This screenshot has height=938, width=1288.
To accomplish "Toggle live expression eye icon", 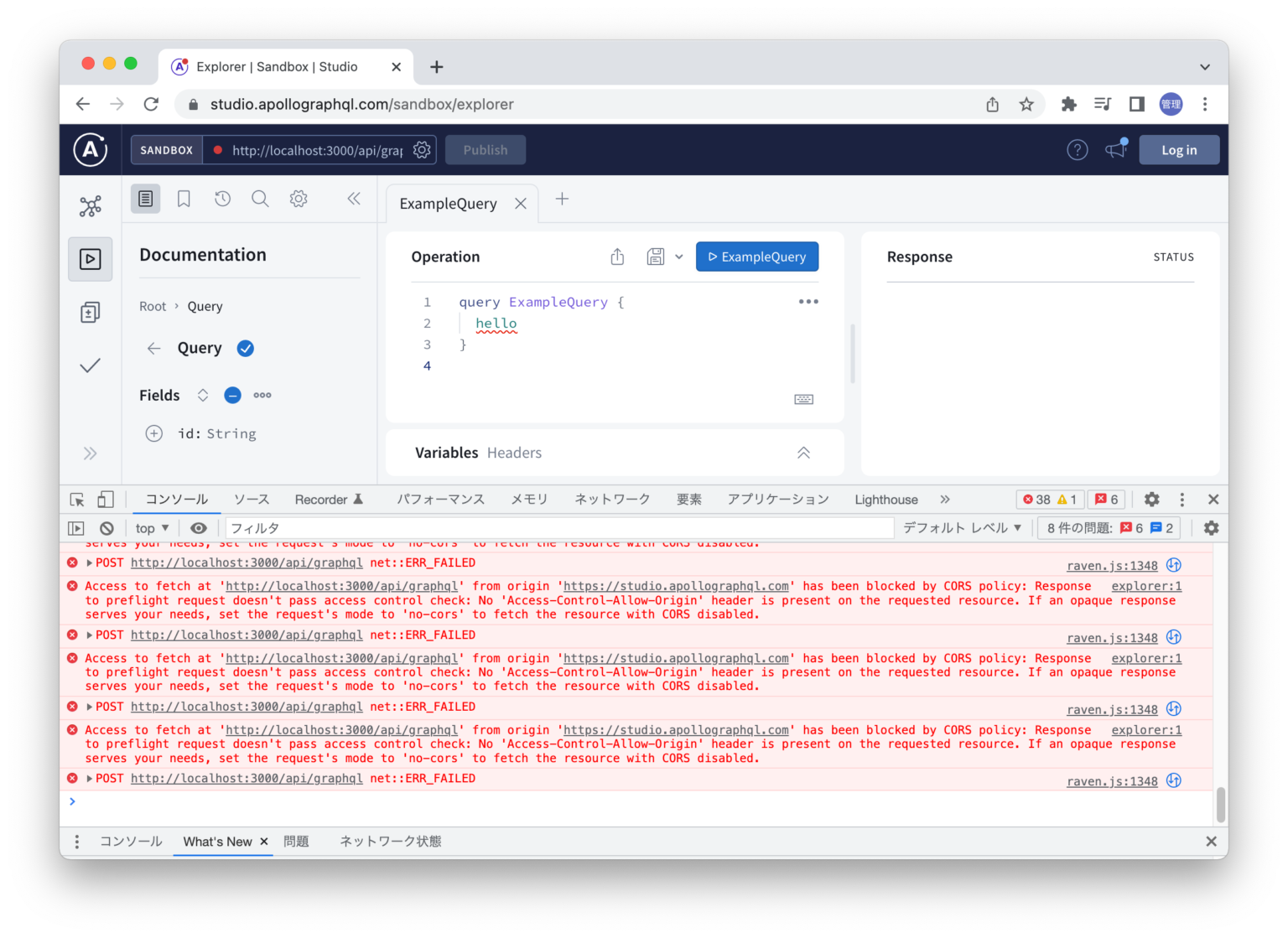I will click(x=199, y=528).
